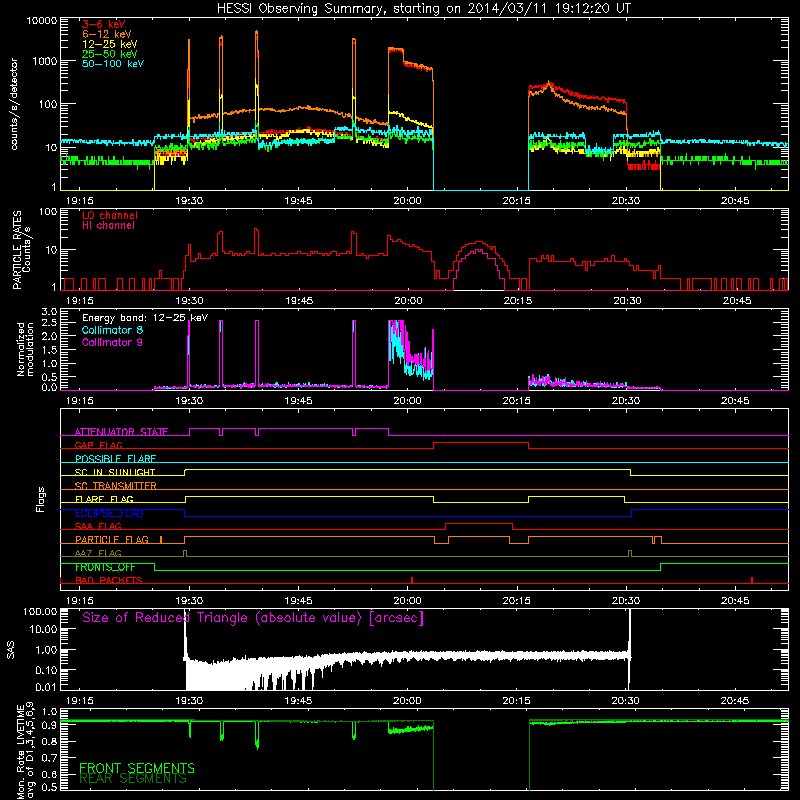Click the 'Energy band: 12-25 keV' annotation
The height and width of the screenshot is (800, 800).
(145, 318)
